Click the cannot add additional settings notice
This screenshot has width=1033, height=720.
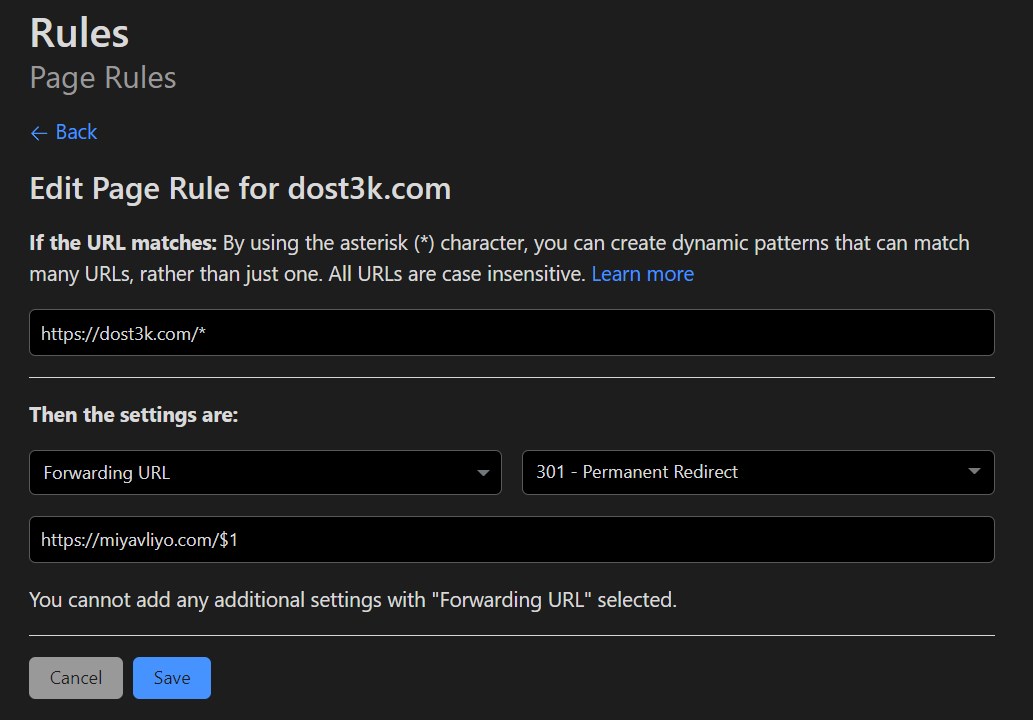353,600
